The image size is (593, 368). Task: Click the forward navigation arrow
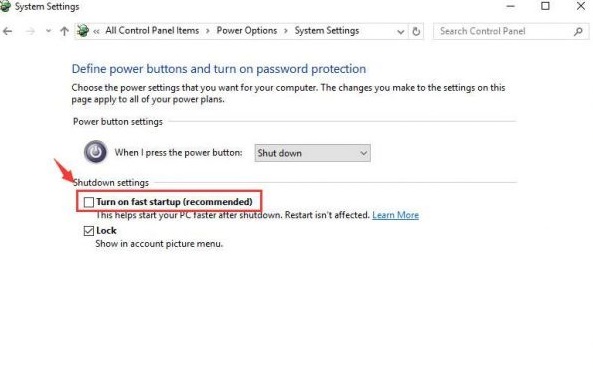30,31
